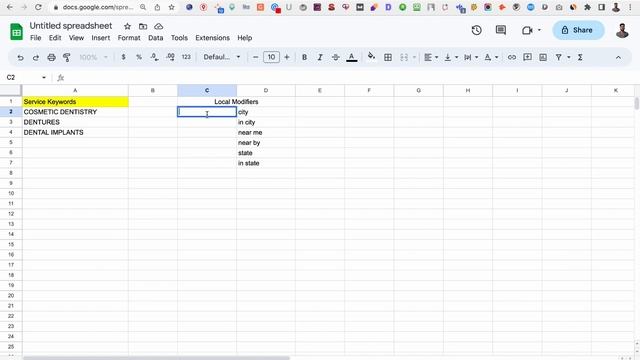Screen dimensions: 640x360
Task: Open the text color picker
Action: tap(351, 58)
